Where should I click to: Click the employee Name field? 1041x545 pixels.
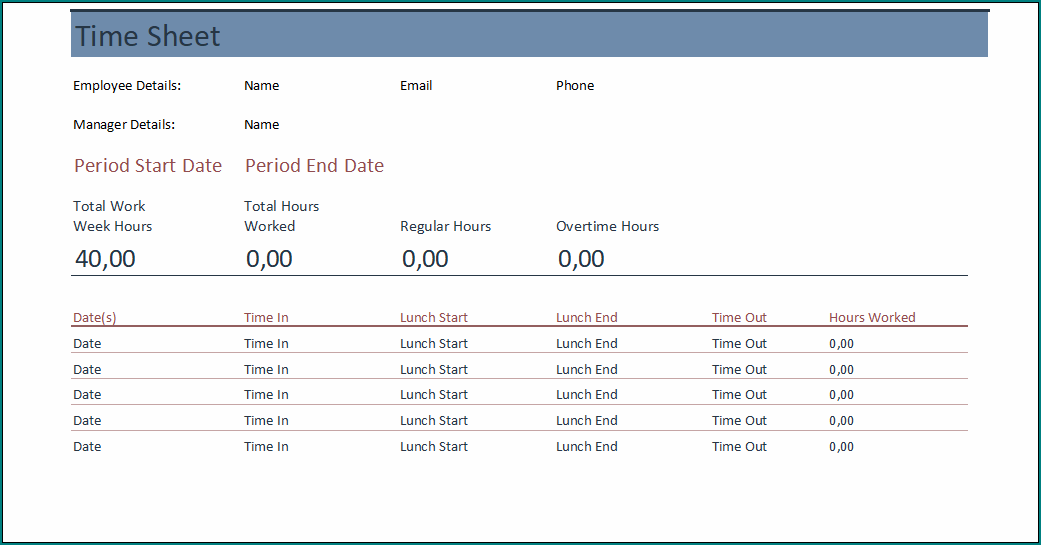click(262, 86)
